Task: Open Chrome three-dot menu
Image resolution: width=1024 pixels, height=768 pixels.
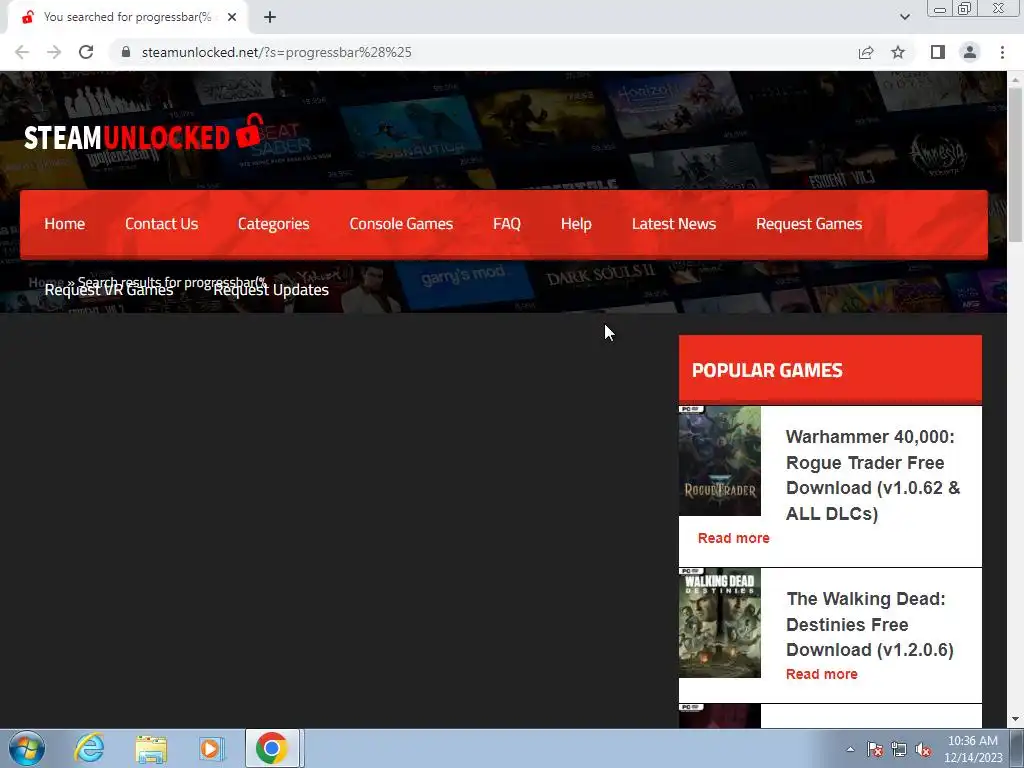Action: coord(1002,52)
